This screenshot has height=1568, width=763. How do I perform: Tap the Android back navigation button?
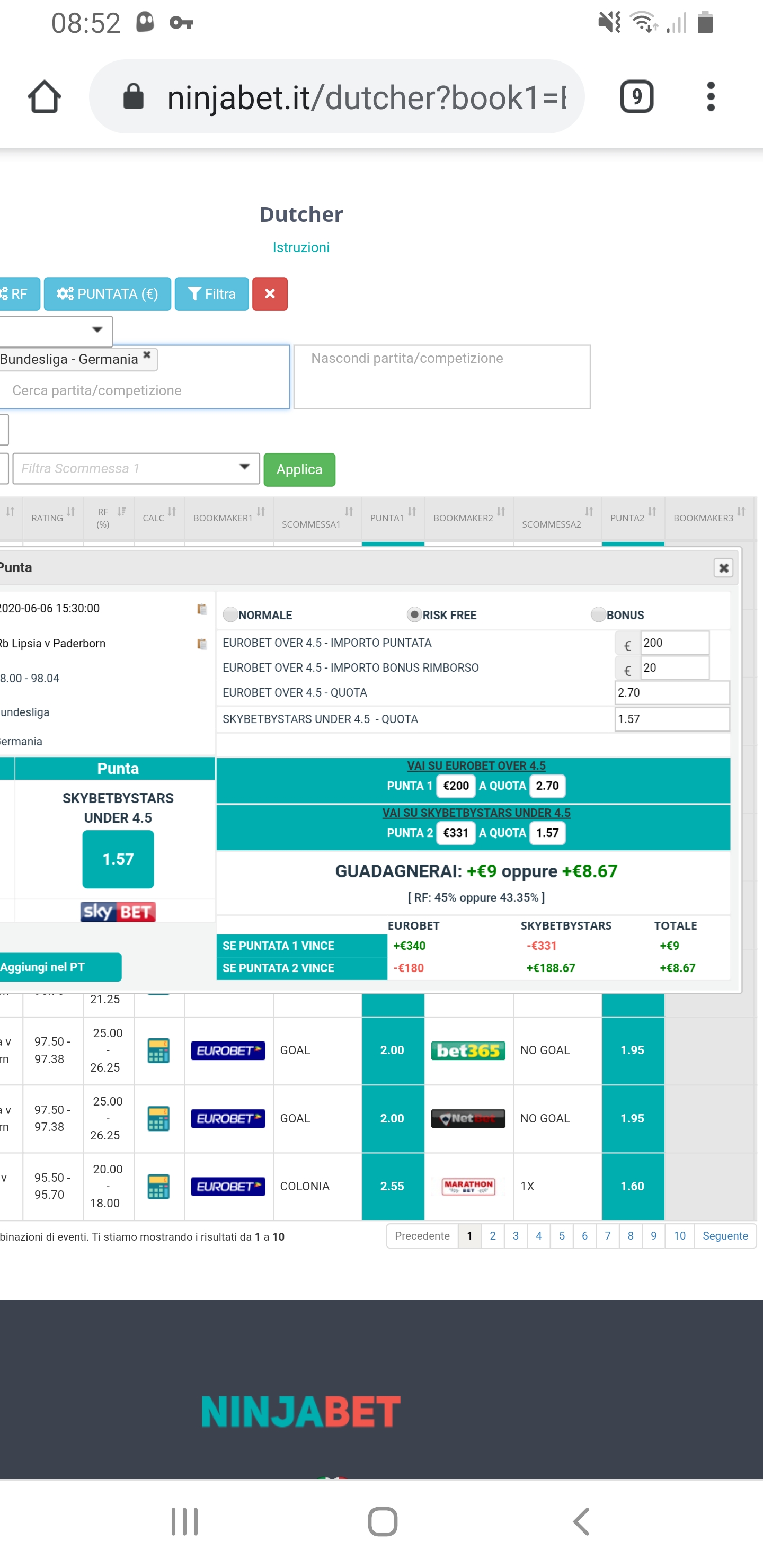[582, 1522]
